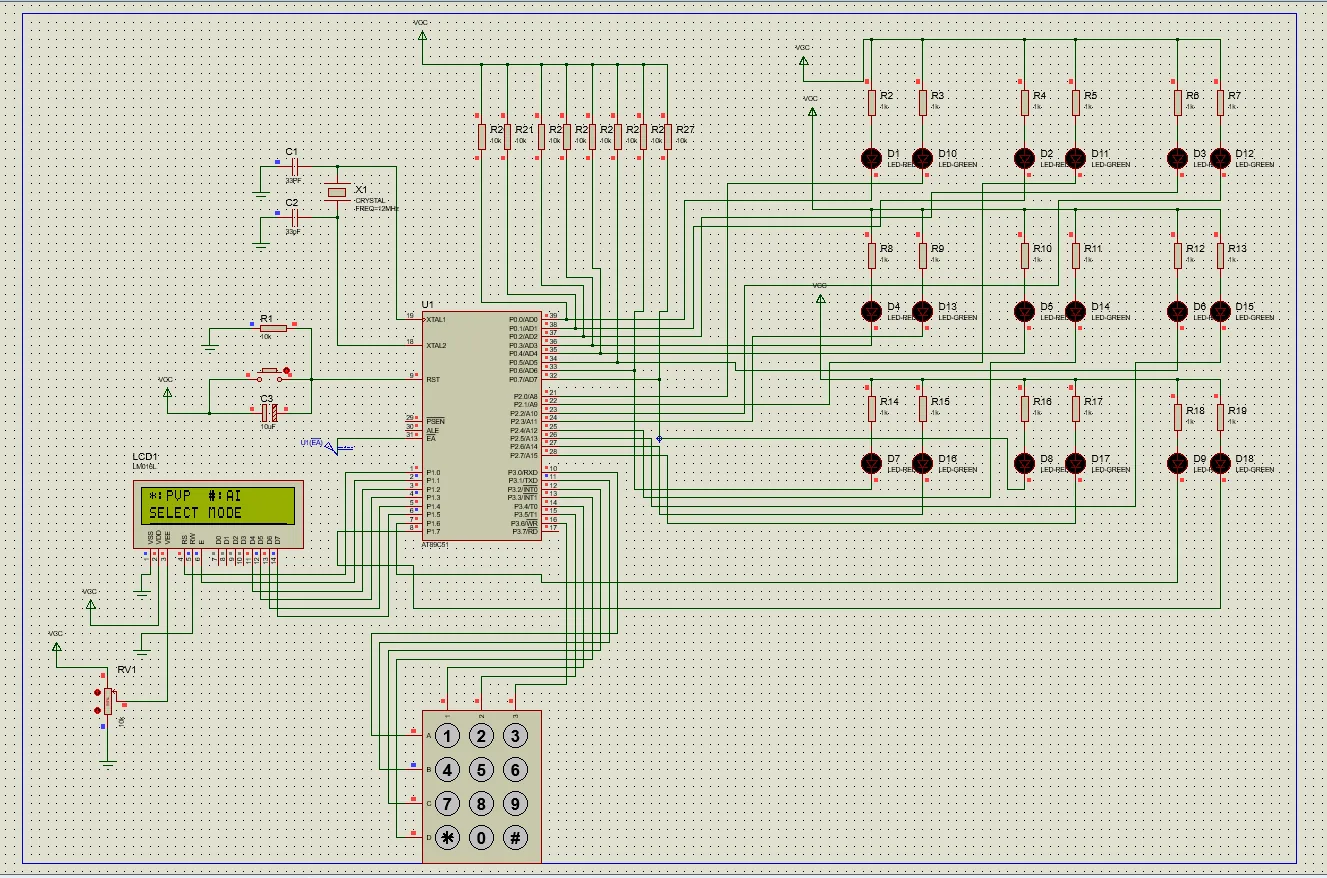
Task: Select the D4 red LED
Action: click(x=871, y=311)
